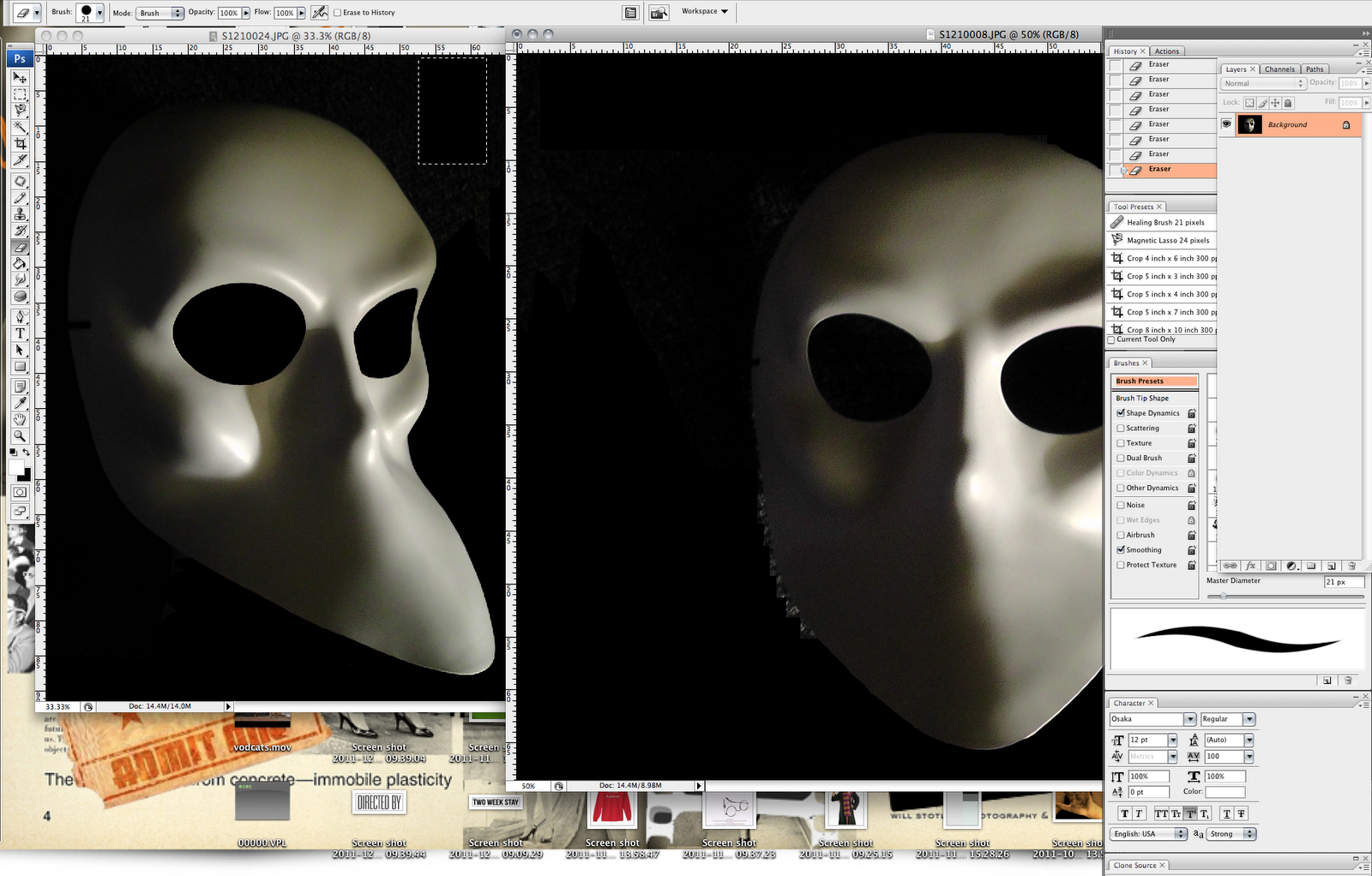Change the screen mode
Image resolution: width=1372 pixels, height=876 pixels.
coord(20,511)
